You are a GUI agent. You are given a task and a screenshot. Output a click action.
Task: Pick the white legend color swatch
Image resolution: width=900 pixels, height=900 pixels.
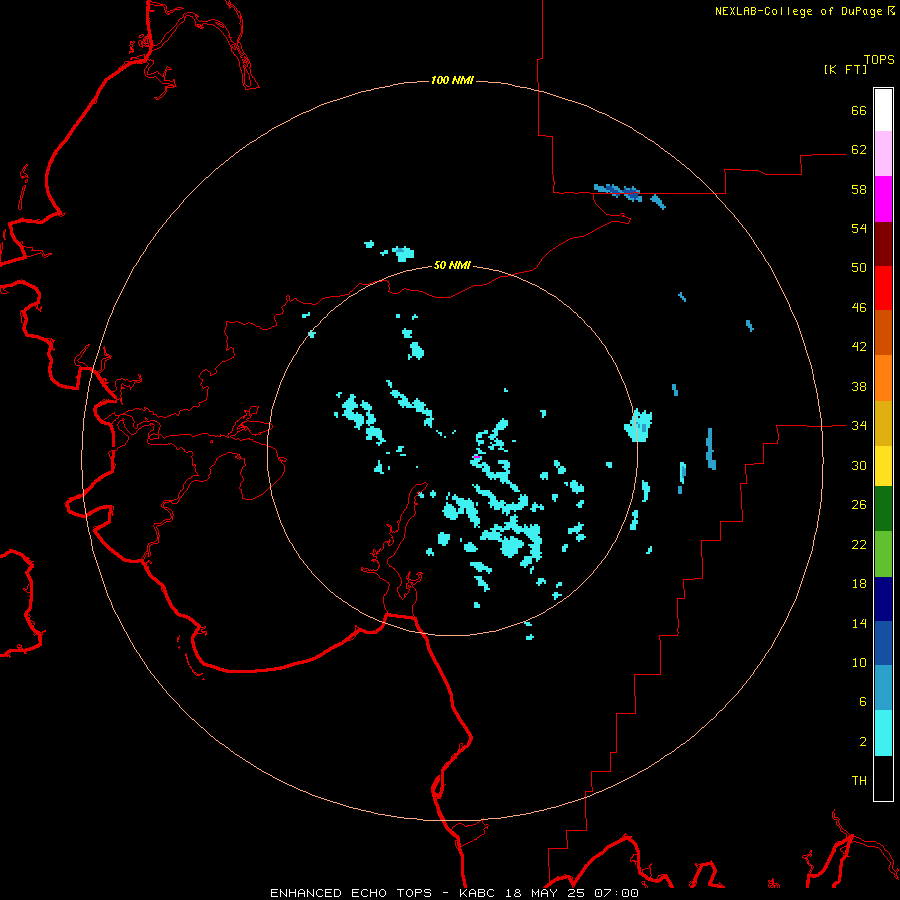click(883, 110)
